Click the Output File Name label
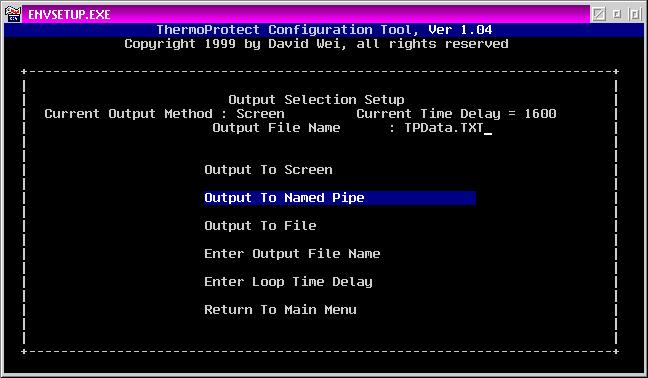This screenshot has width=648, height=378. (276, 128)
